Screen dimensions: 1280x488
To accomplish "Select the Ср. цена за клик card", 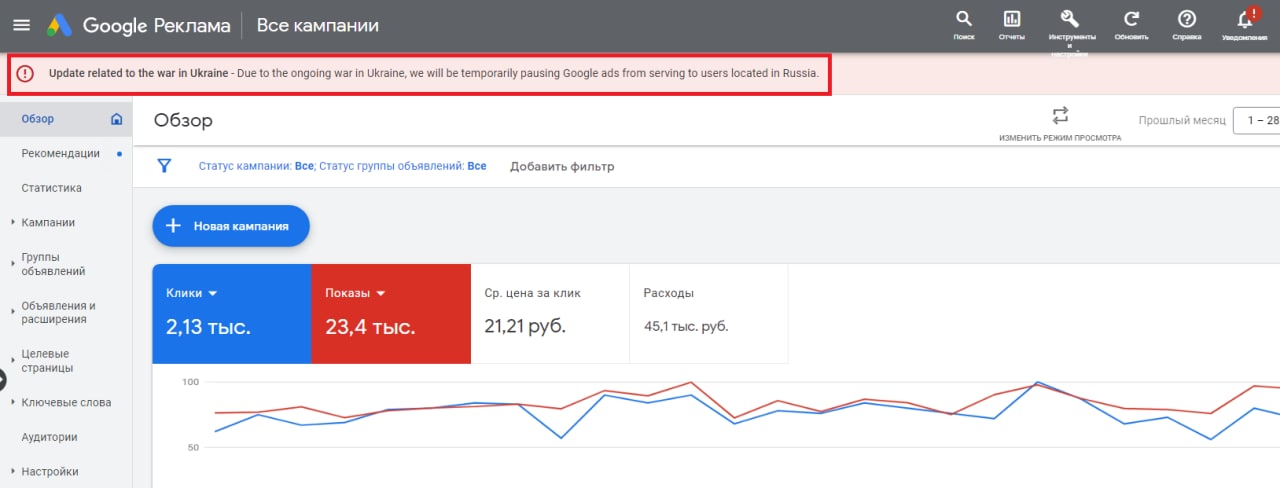I will [550, 314].
